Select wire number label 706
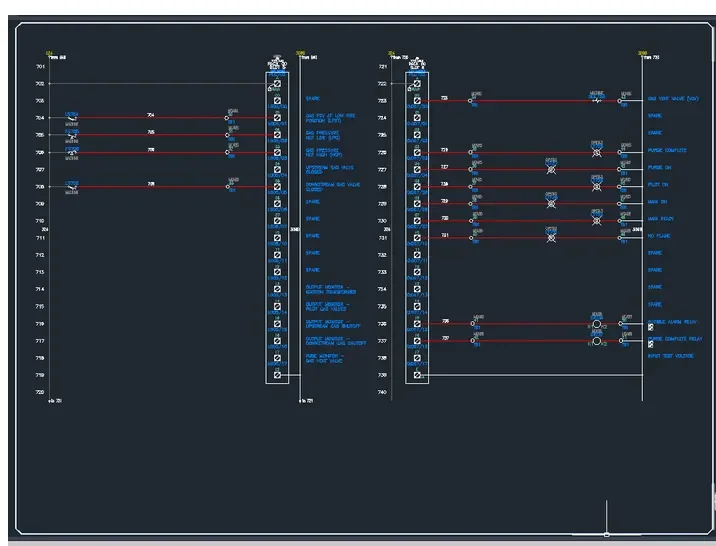This screenshot has height=546, width=716. (x=151, y=150)
